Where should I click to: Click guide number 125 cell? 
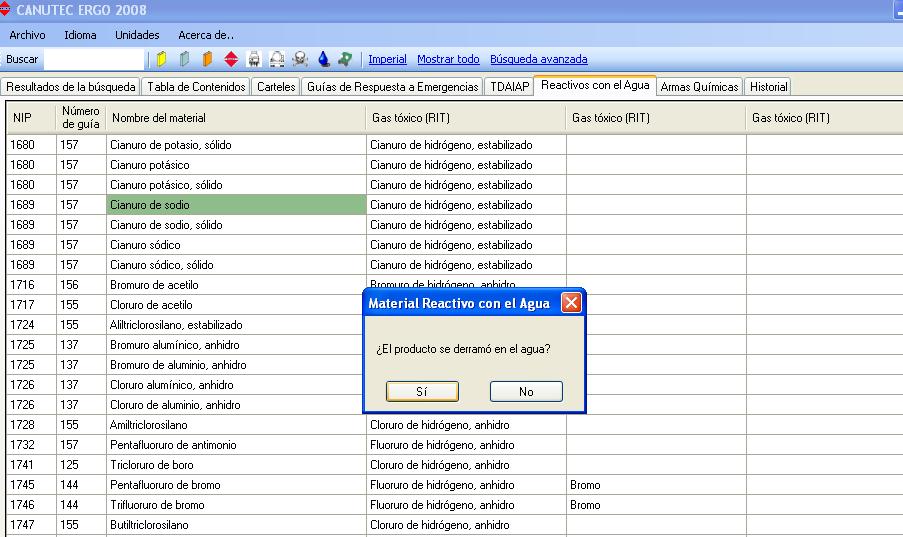[x=81, y=464]
